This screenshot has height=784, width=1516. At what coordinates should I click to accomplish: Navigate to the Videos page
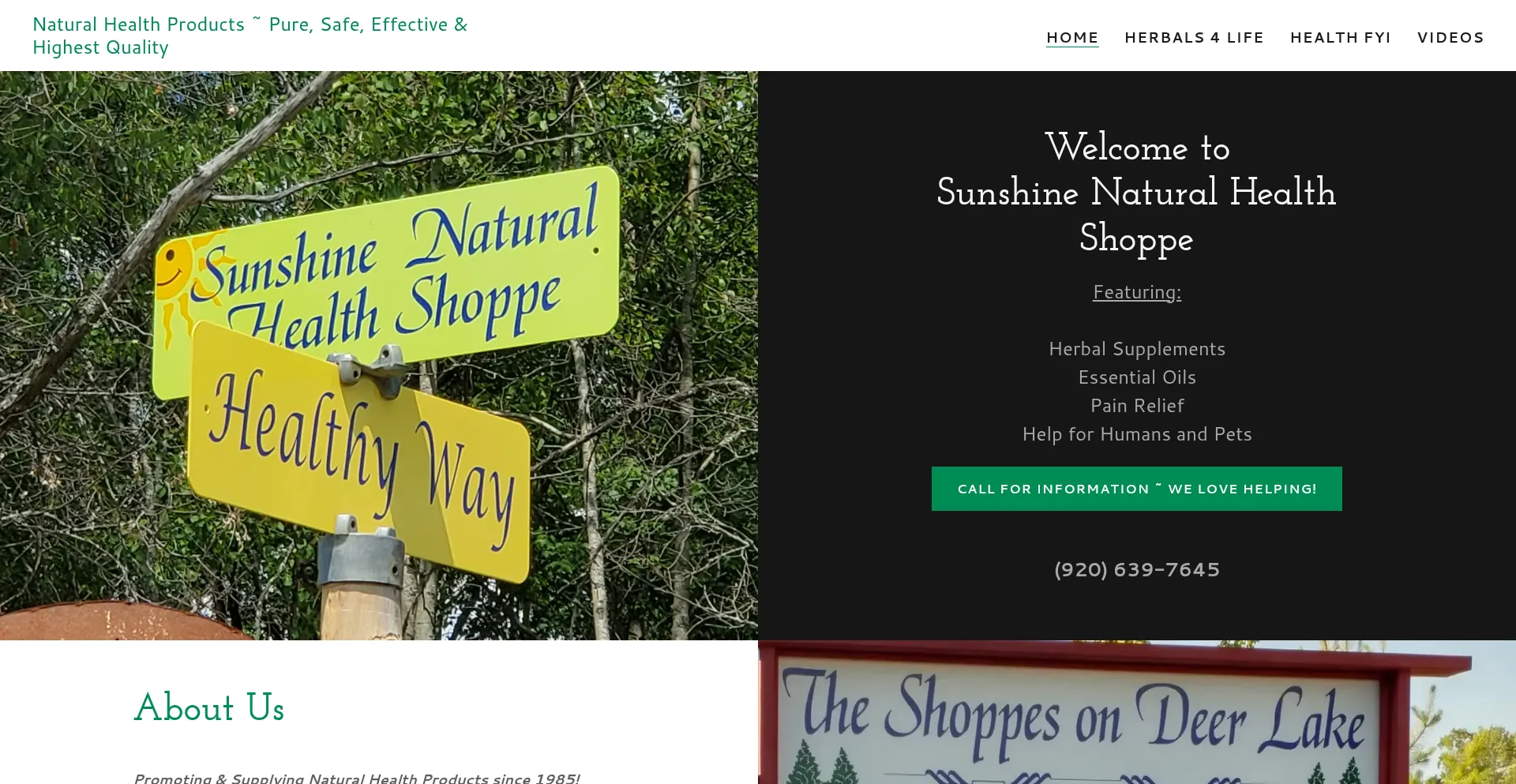click(1450, 37)
